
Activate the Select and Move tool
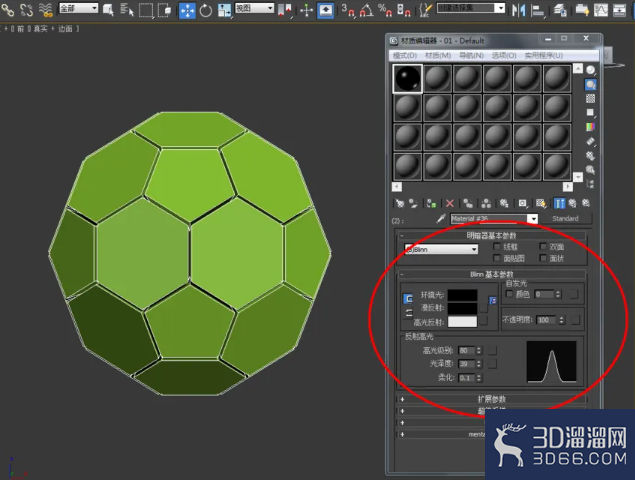point(187,11)
